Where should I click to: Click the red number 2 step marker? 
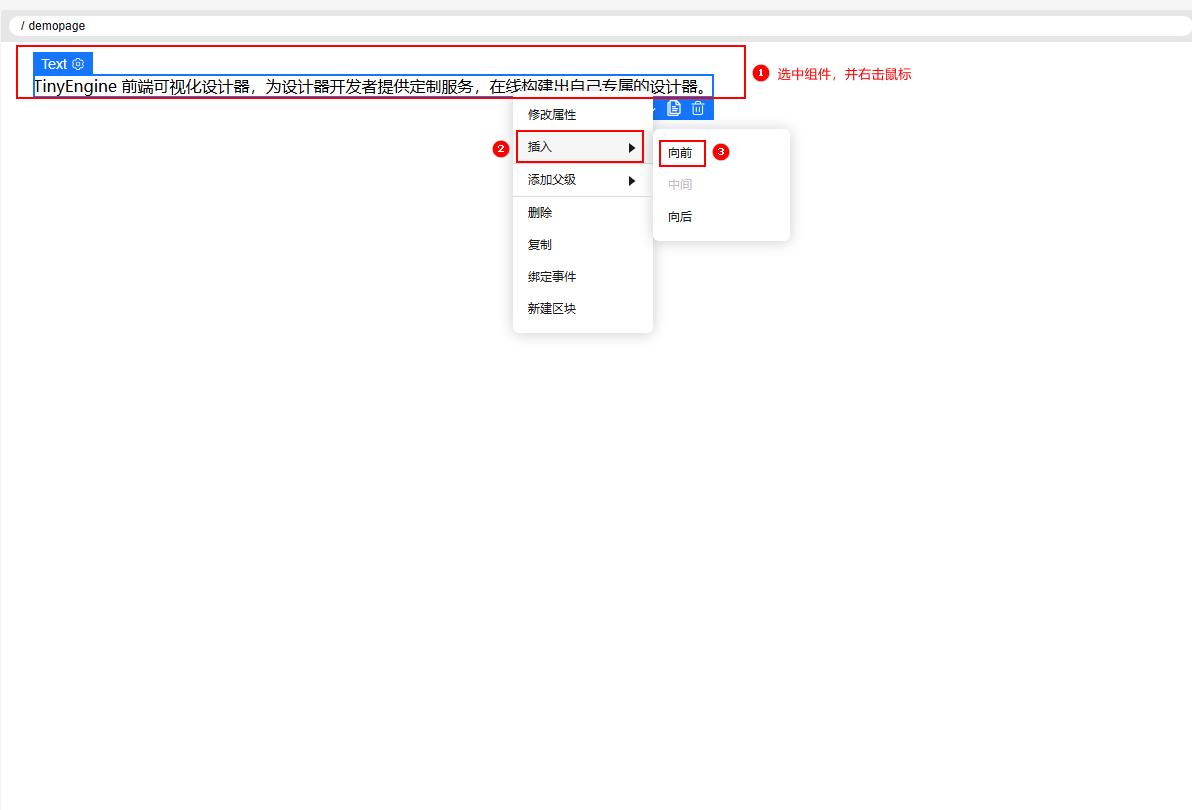click(x=501, y=148)
